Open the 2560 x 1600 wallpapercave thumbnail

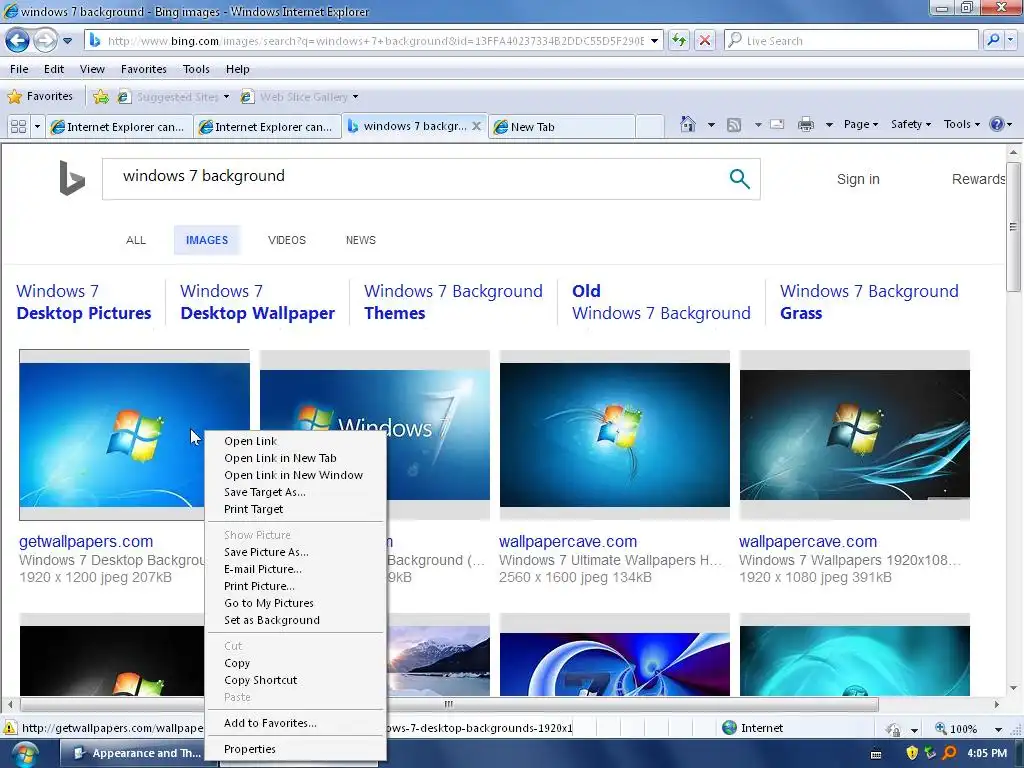tap(615, 435)
